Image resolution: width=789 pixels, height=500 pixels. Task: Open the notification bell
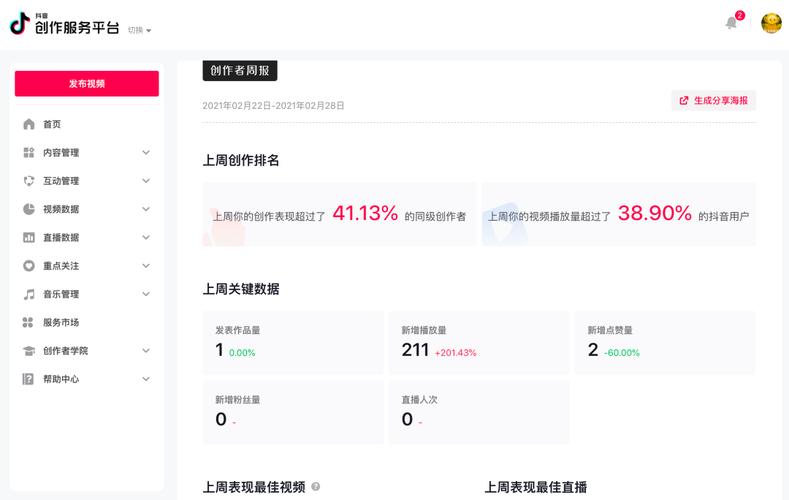(731, 23)
